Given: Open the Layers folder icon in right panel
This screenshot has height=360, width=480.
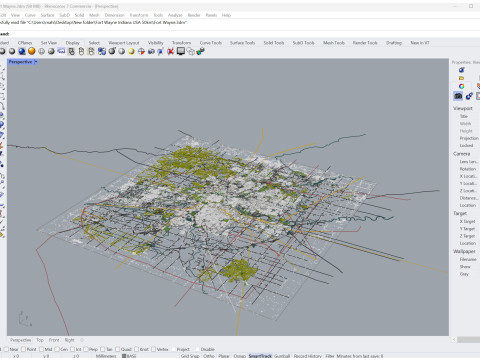Looking at the screenshot, I should click(x=461, y=78).
